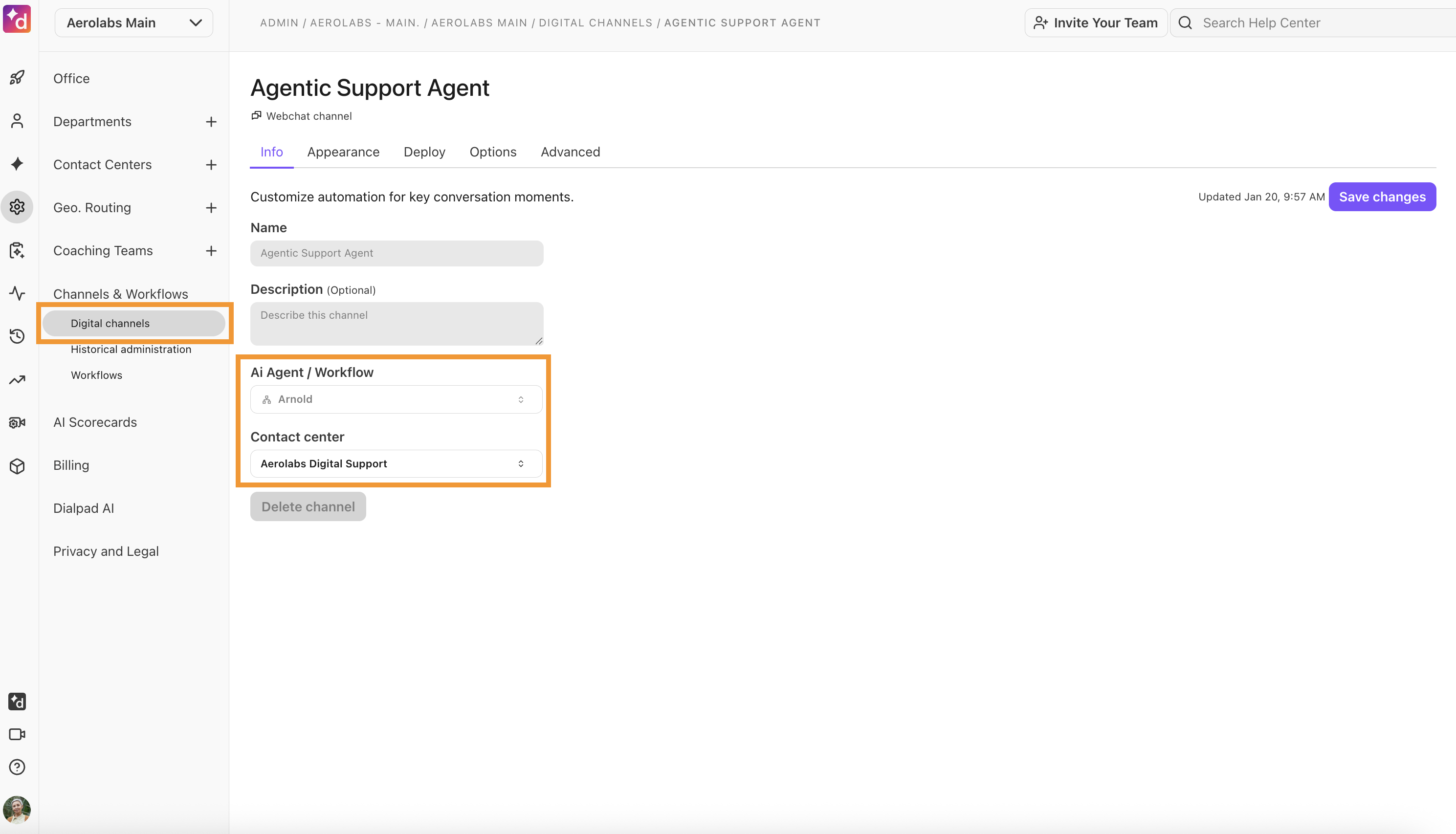Click the Delete channel button

[308, 506]
